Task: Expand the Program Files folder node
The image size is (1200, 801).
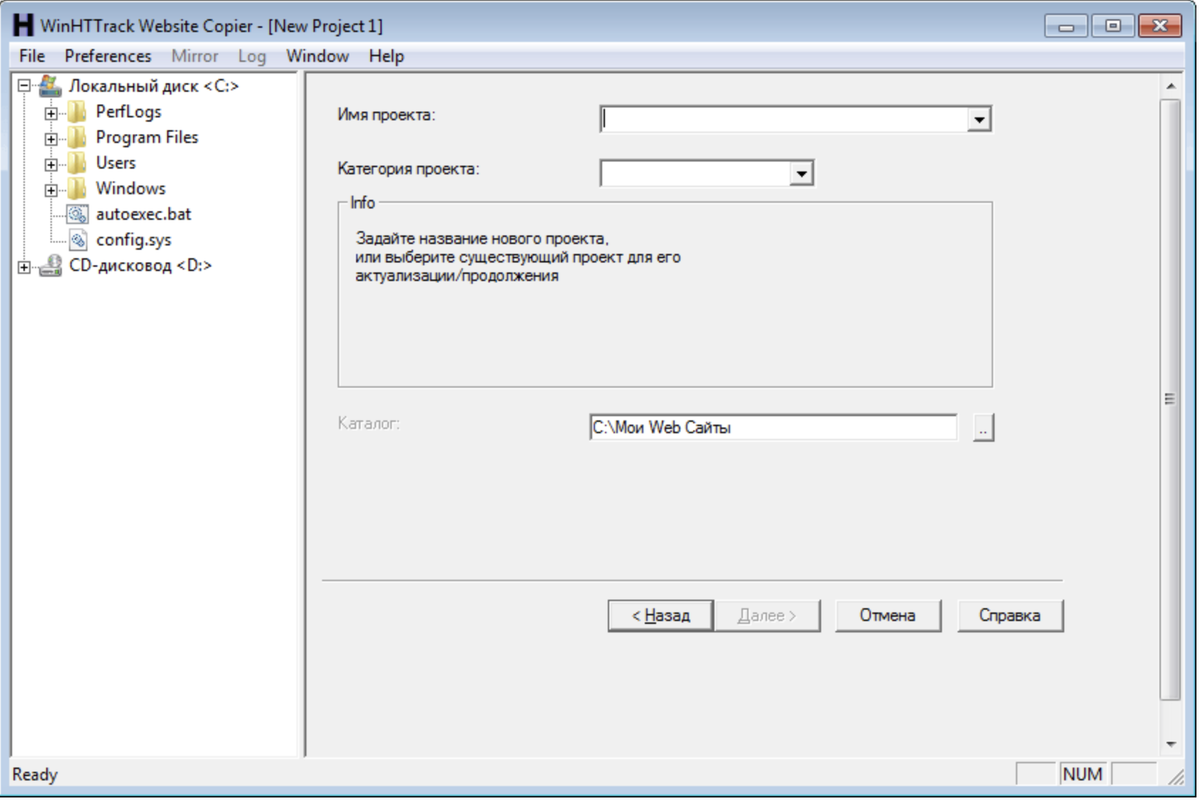Action: click(51, 138)
